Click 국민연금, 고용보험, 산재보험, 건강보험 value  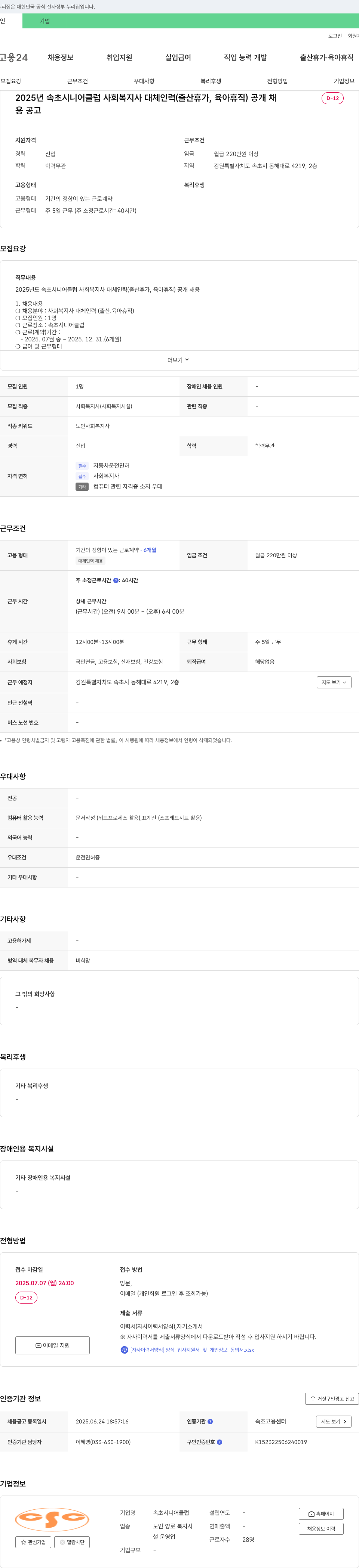(119, 661)
